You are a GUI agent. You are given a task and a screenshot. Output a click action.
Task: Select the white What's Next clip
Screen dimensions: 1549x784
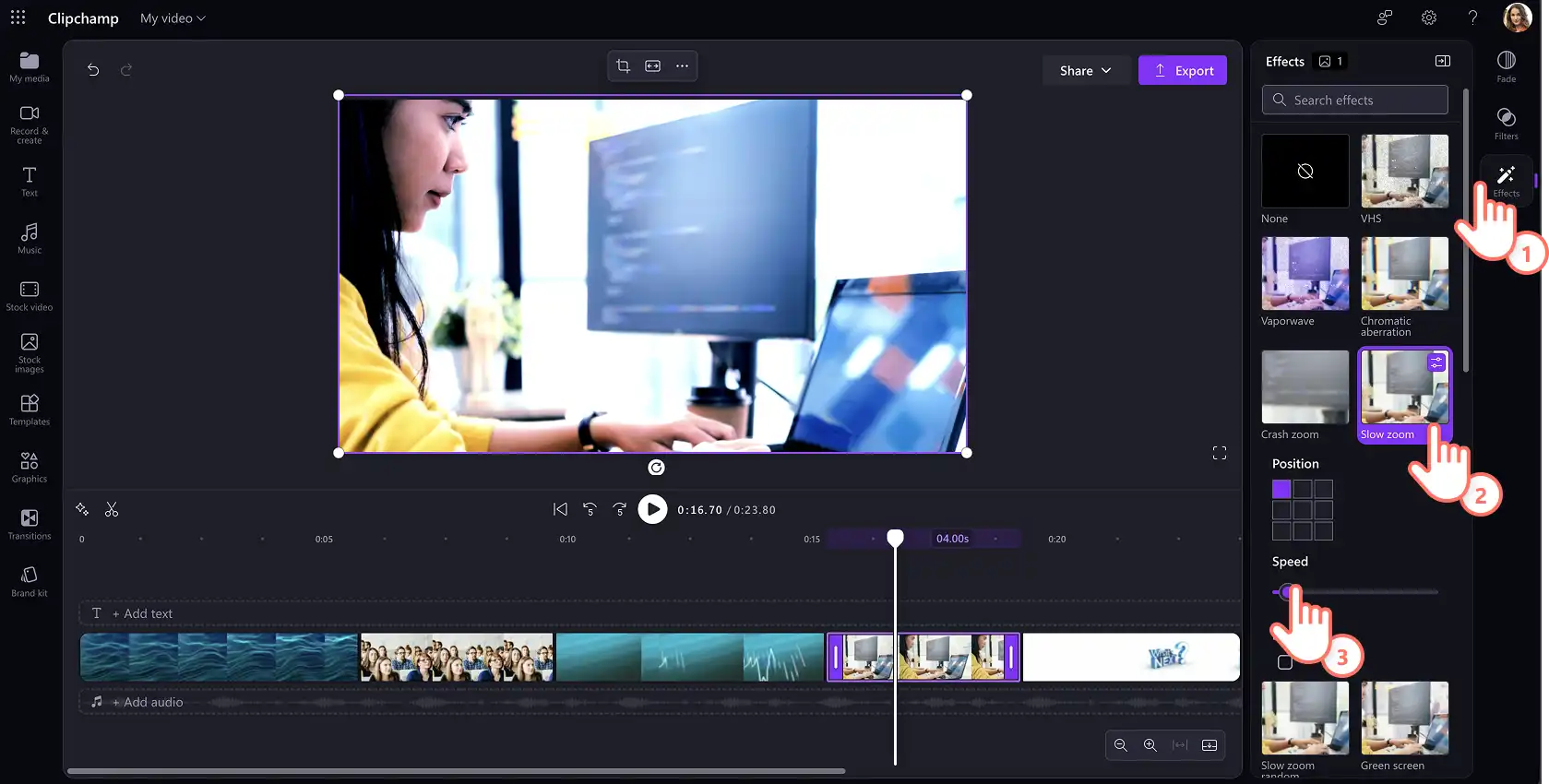[x=1131, y=657]
